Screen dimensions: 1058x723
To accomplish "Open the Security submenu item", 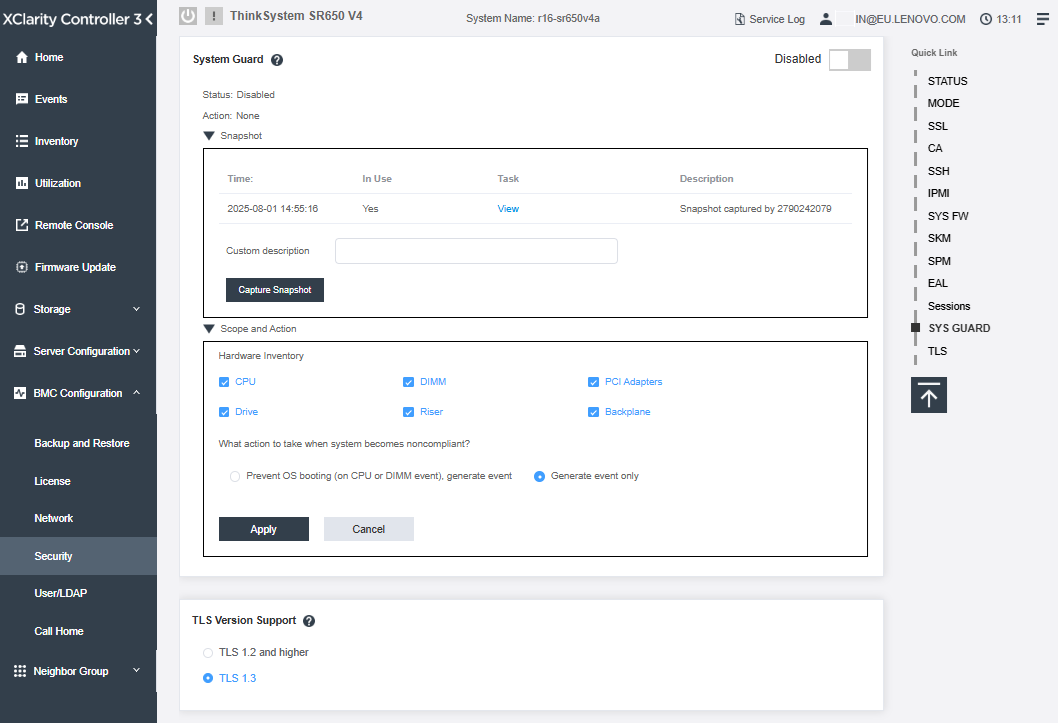I will [x=78, y=556].
